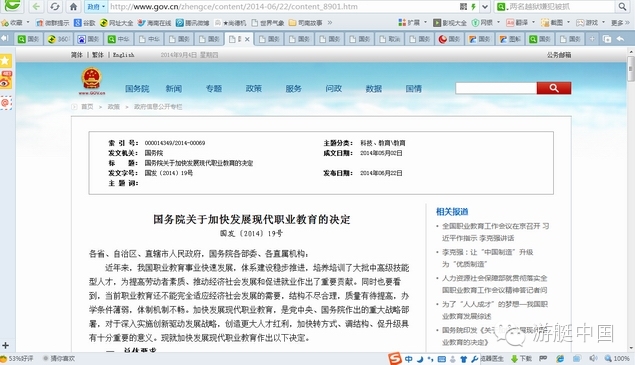
Task: Switch to the tab with red swirl icon
Action: tap(449, 39)
